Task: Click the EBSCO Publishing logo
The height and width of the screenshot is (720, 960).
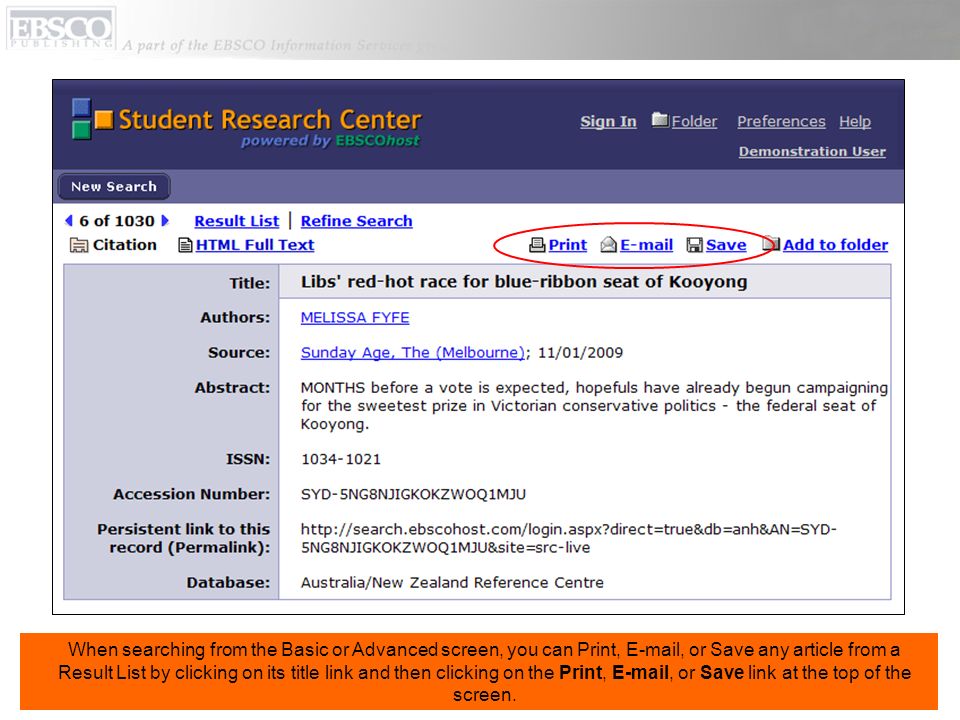Action: 61,28
